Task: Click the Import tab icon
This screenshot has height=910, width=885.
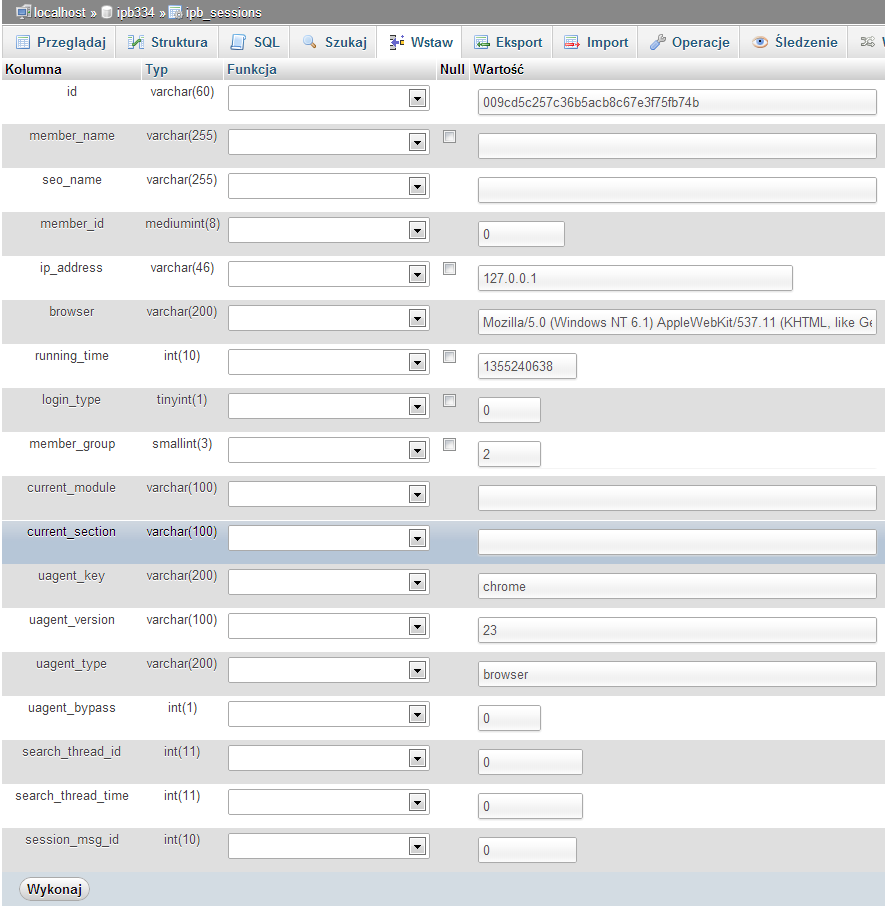Action: pos(572,43)
